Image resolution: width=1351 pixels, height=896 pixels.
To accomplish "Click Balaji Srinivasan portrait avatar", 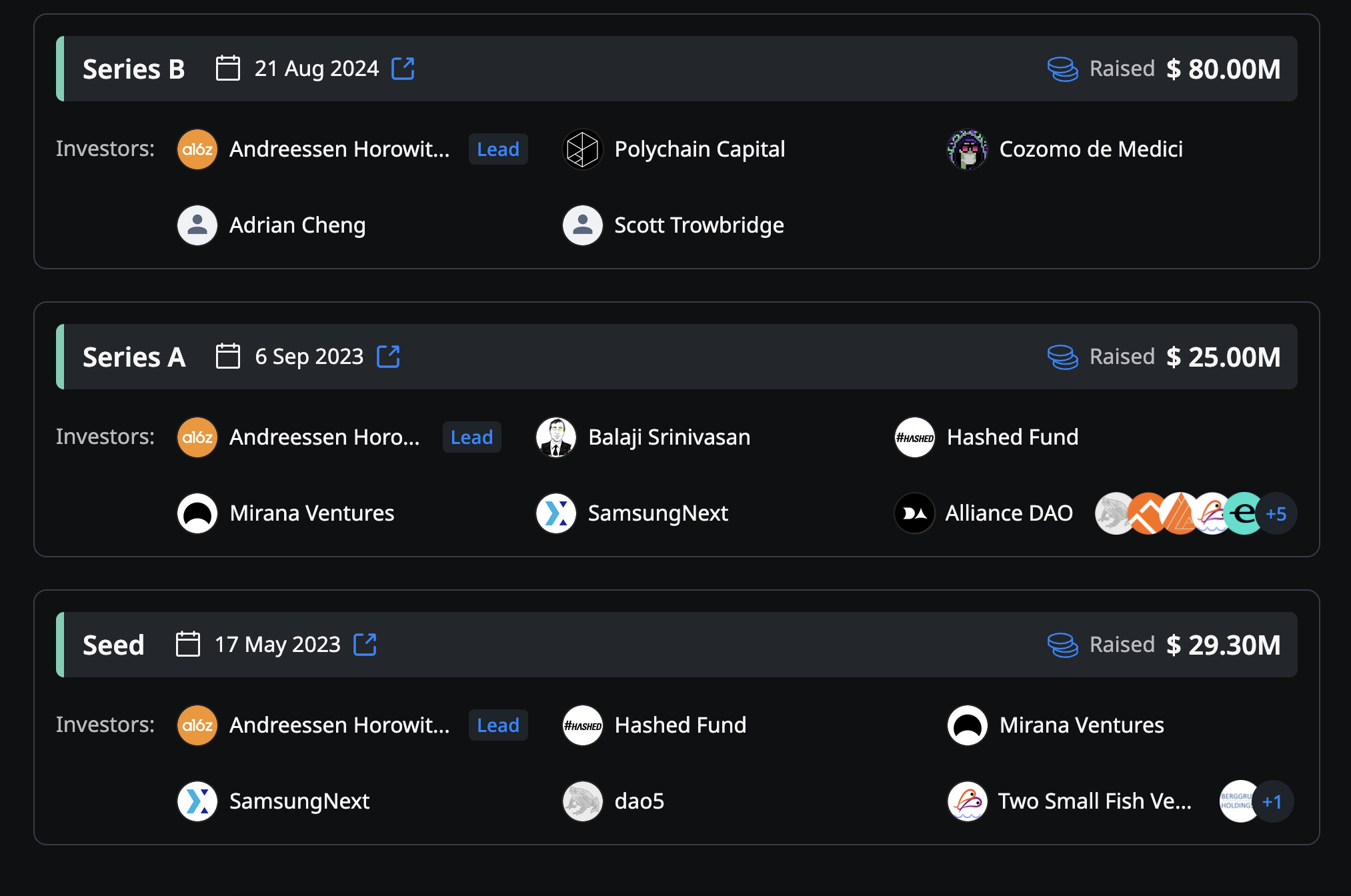I will pyautogui.click(x=556, y=437).
